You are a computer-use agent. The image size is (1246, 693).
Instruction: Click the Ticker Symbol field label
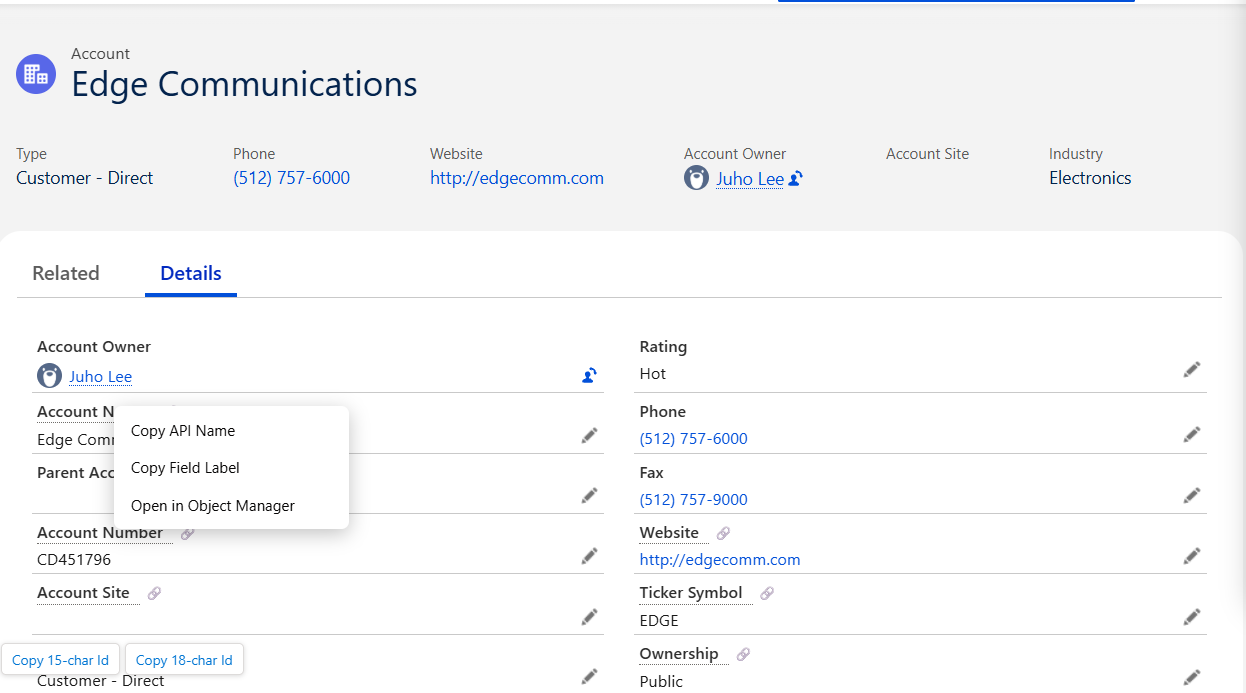[x=691, y=593]
